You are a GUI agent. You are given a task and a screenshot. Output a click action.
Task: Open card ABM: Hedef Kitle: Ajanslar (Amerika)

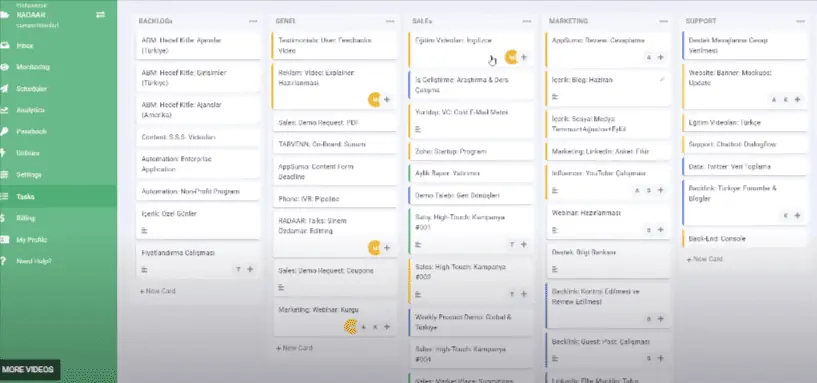198,110
